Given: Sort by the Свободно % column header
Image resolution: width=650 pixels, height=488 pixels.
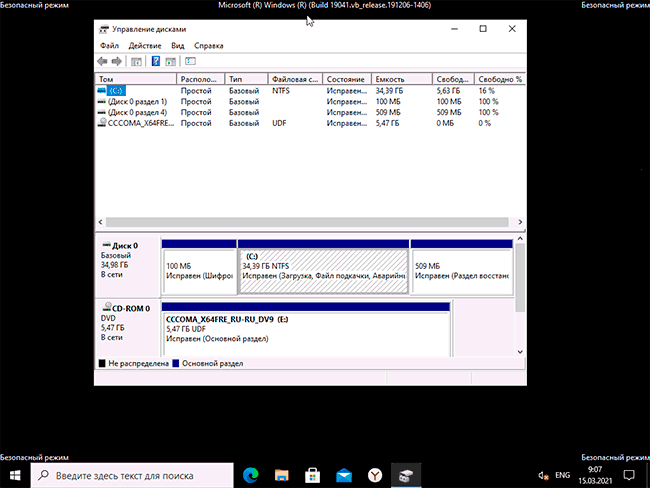Looking at the screenshot, I should coord(500,79).
